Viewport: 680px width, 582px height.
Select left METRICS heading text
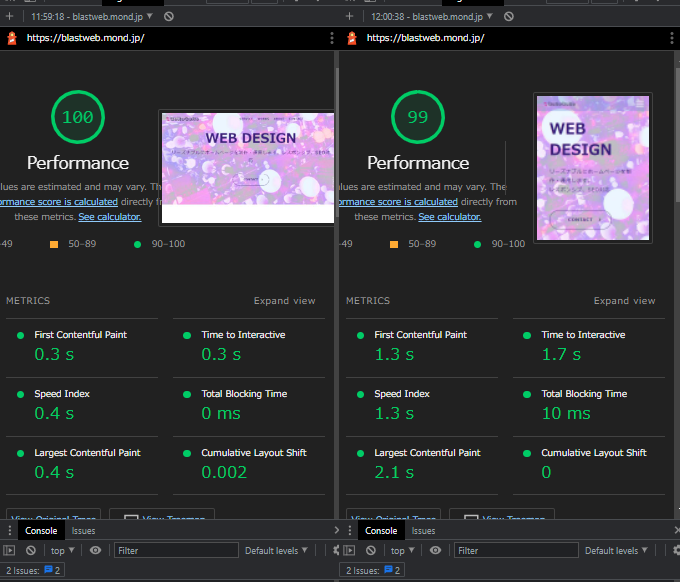[x=28, y=301]
